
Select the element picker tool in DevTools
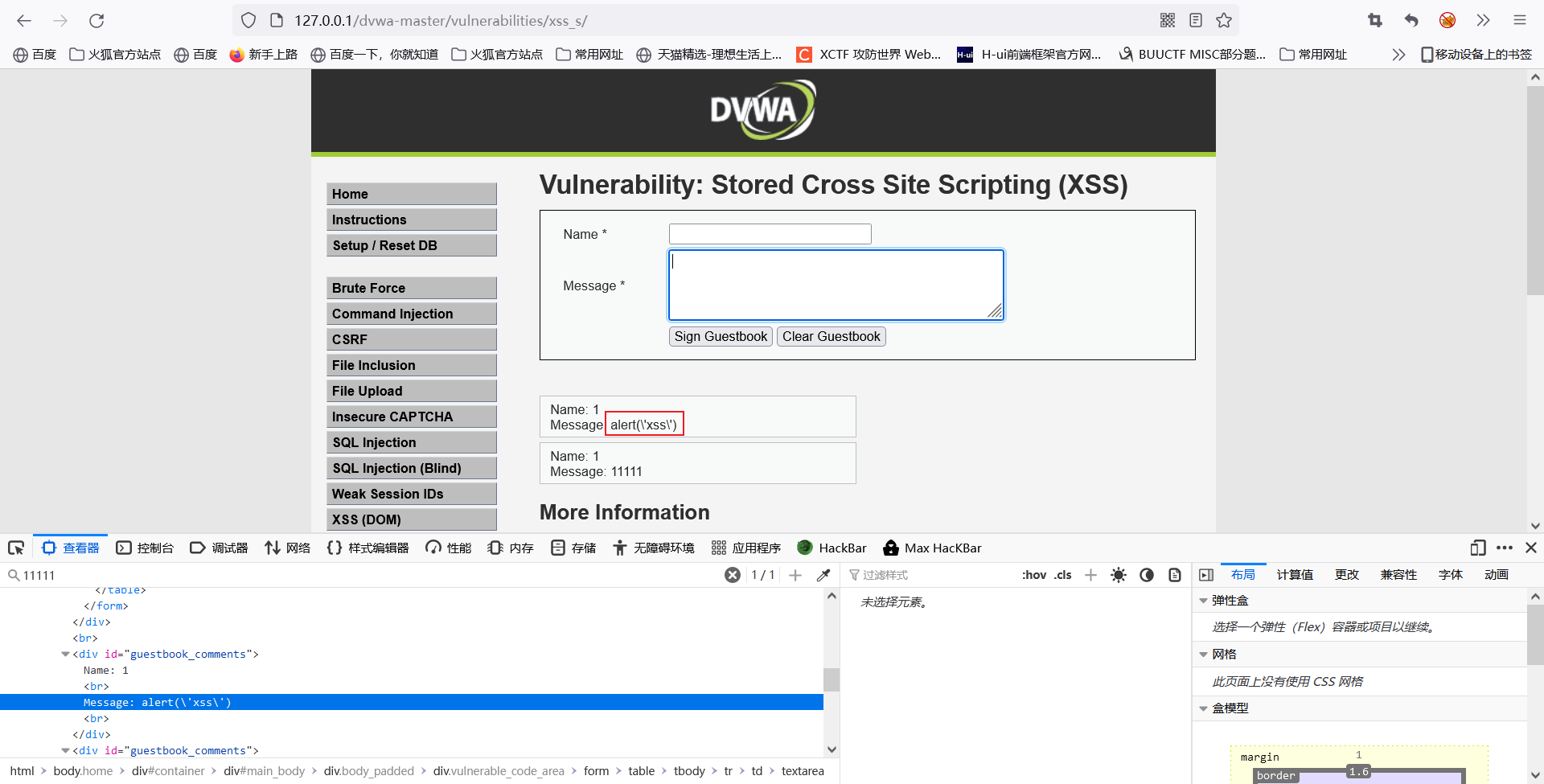pos(15,548)
